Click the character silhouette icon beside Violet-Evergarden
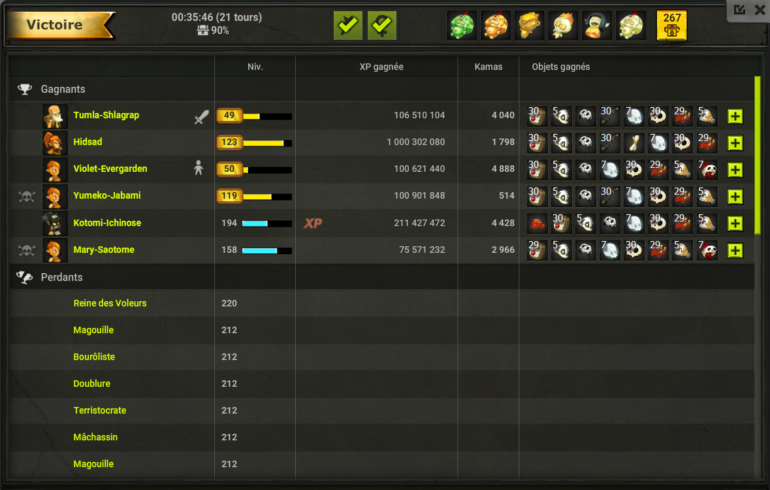This screenshot has width=770, height=490. point(198,168)
